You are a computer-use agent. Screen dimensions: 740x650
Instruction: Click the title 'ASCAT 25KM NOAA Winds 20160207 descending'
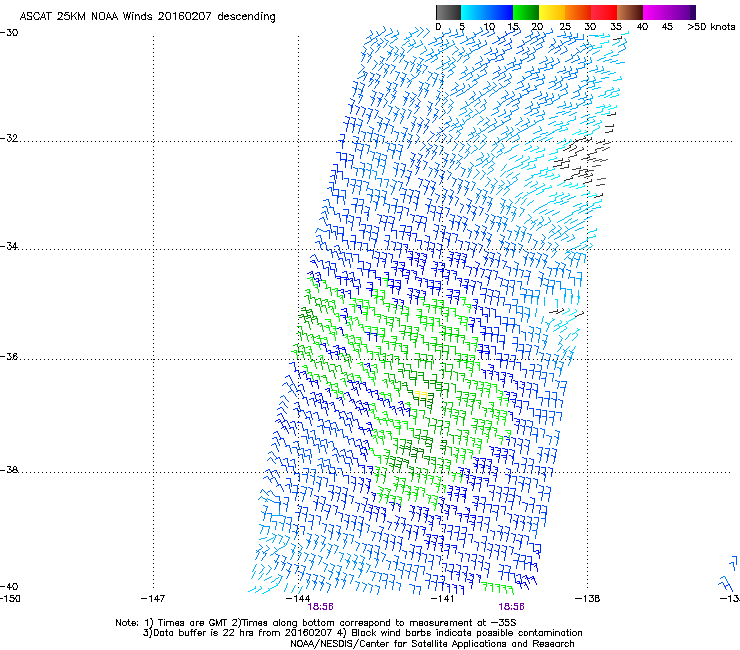147,17
